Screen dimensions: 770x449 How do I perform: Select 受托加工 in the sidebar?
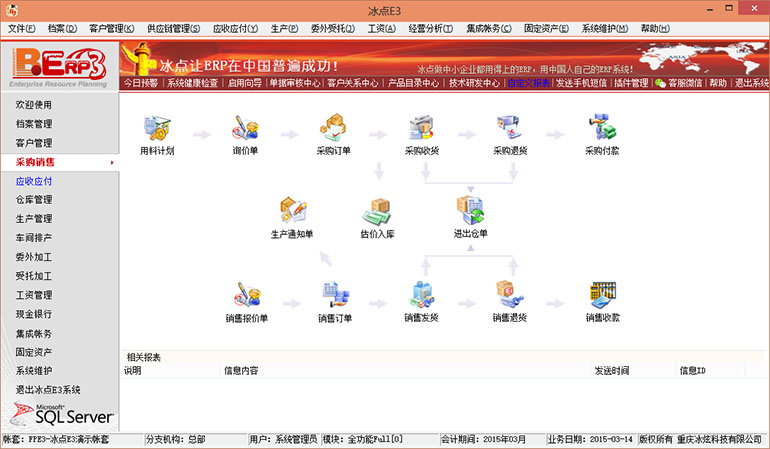pos(33,276)
